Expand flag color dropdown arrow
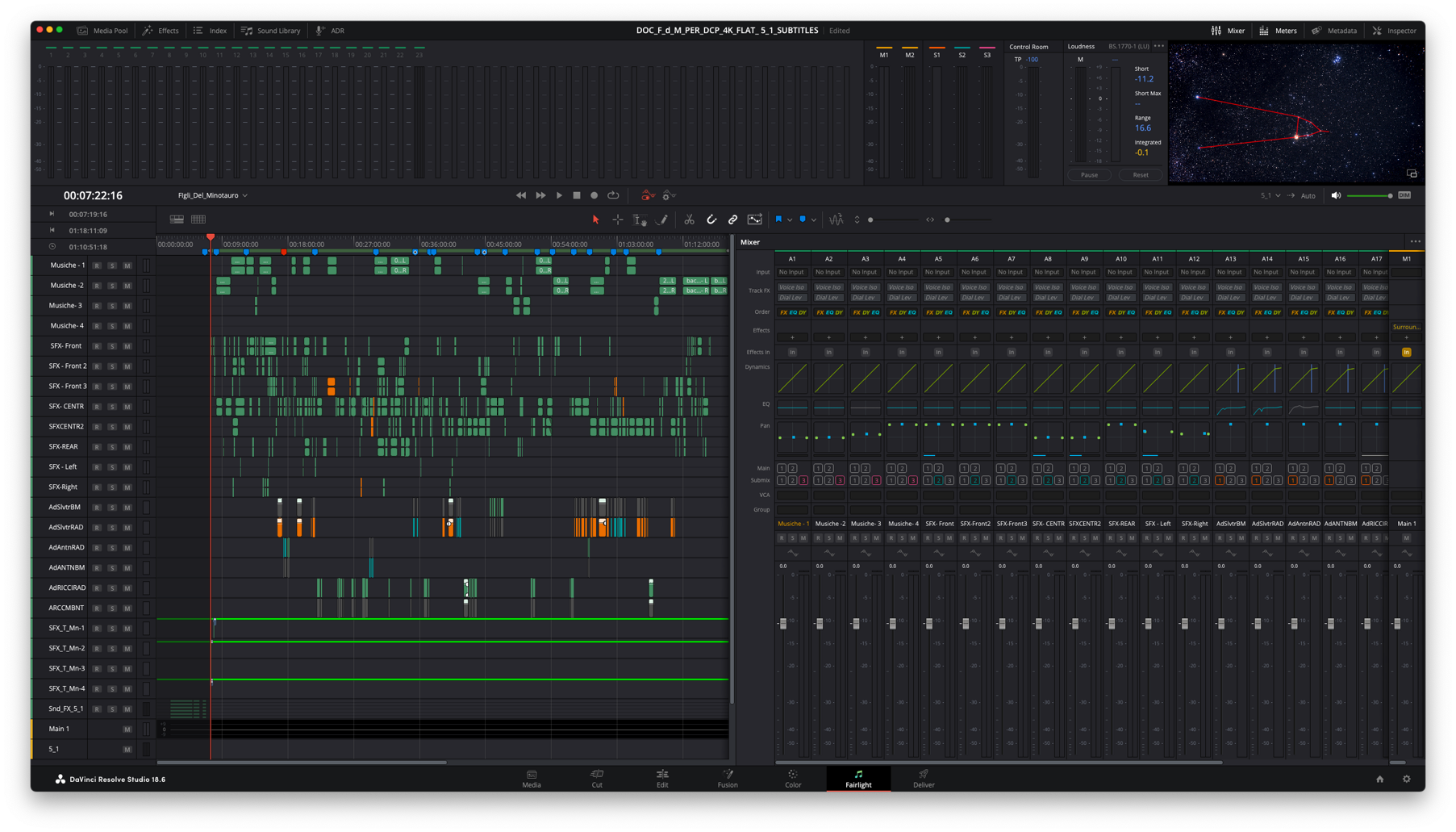 click(790, 219)
